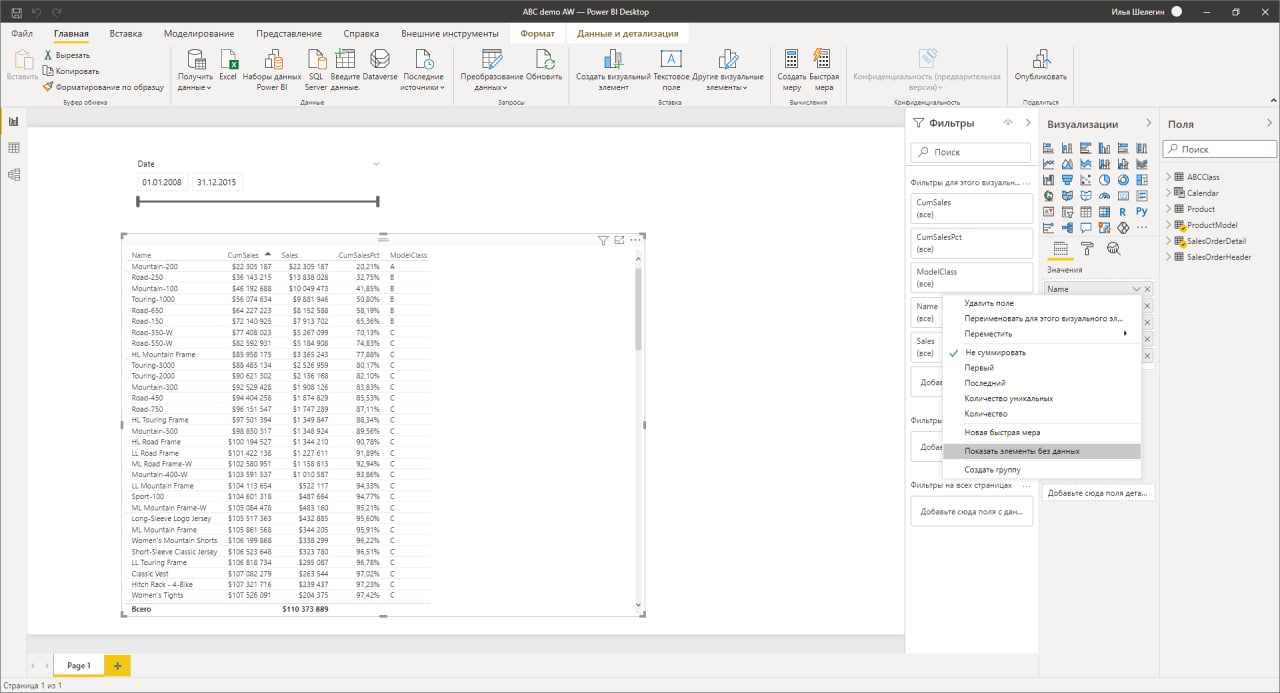Viewport: 1280px width, 693px height.
Task: Collapse the Filters pane with chevron
Action: pos(1028,123)
